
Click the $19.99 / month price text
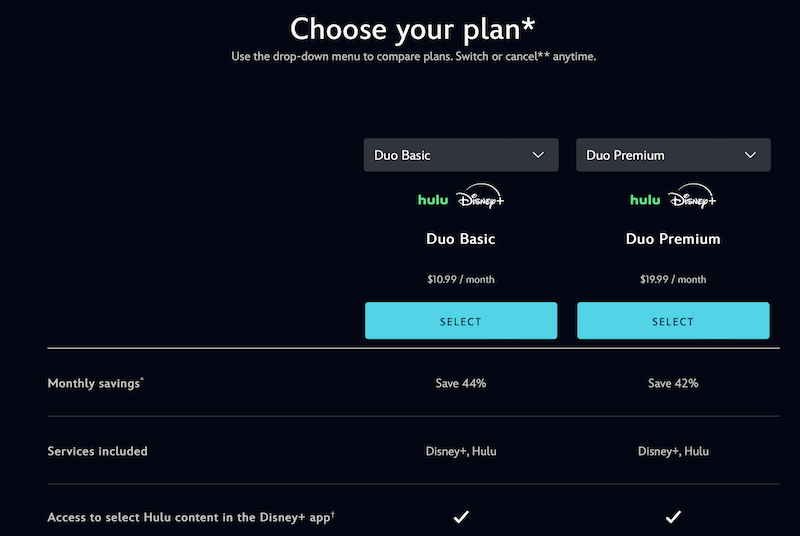[673, 279]
